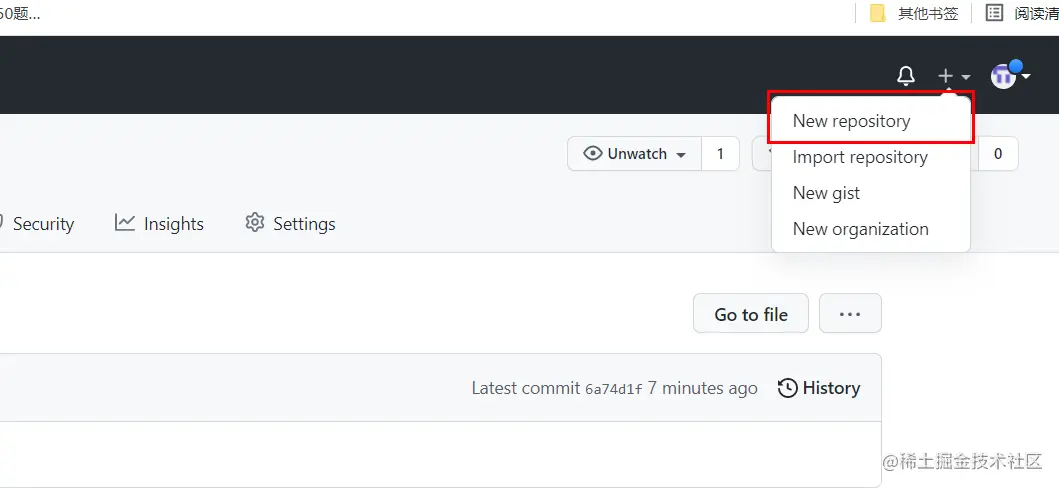Switch to the Security tab
The width and height of the screenshot is (1059, 488).
(43, 224)
